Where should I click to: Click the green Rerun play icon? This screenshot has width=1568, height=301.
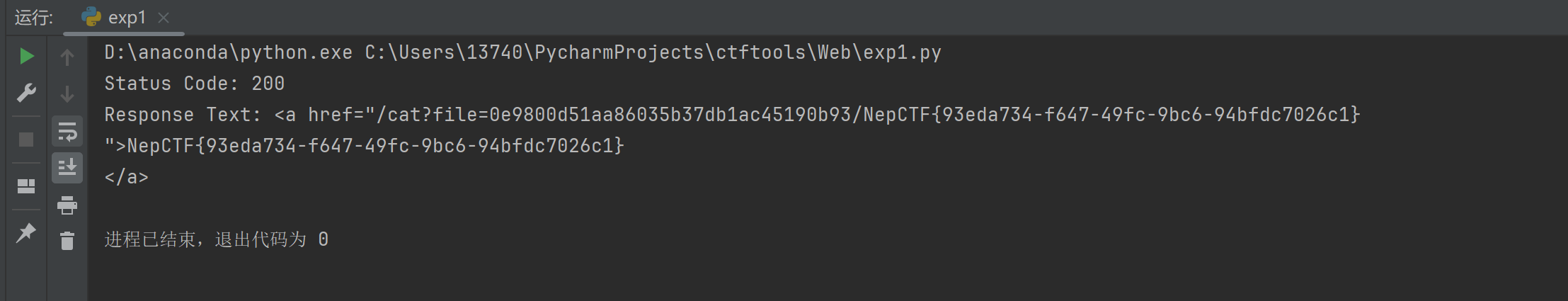click(x=27, y=56)
